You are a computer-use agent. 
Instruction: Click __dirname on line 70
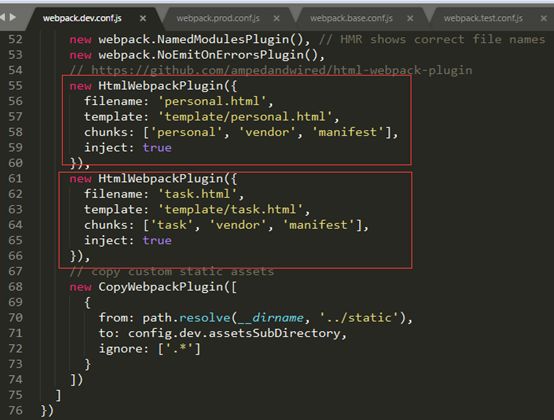(x=271, y=318)
